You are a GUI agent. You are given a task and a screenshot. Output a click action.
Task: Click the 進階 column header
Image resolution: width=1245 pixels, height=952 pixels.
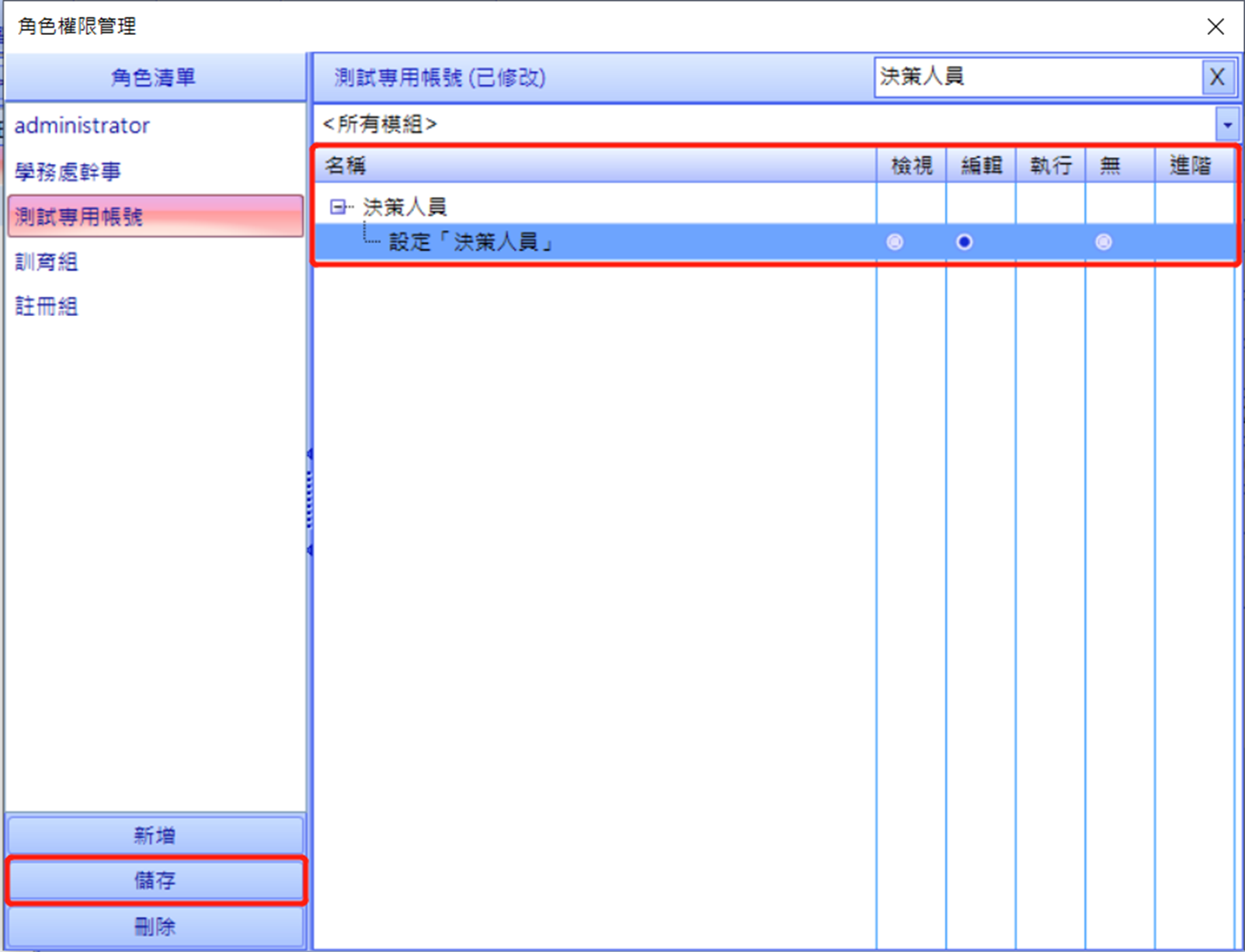click(x=1195, y=165)
